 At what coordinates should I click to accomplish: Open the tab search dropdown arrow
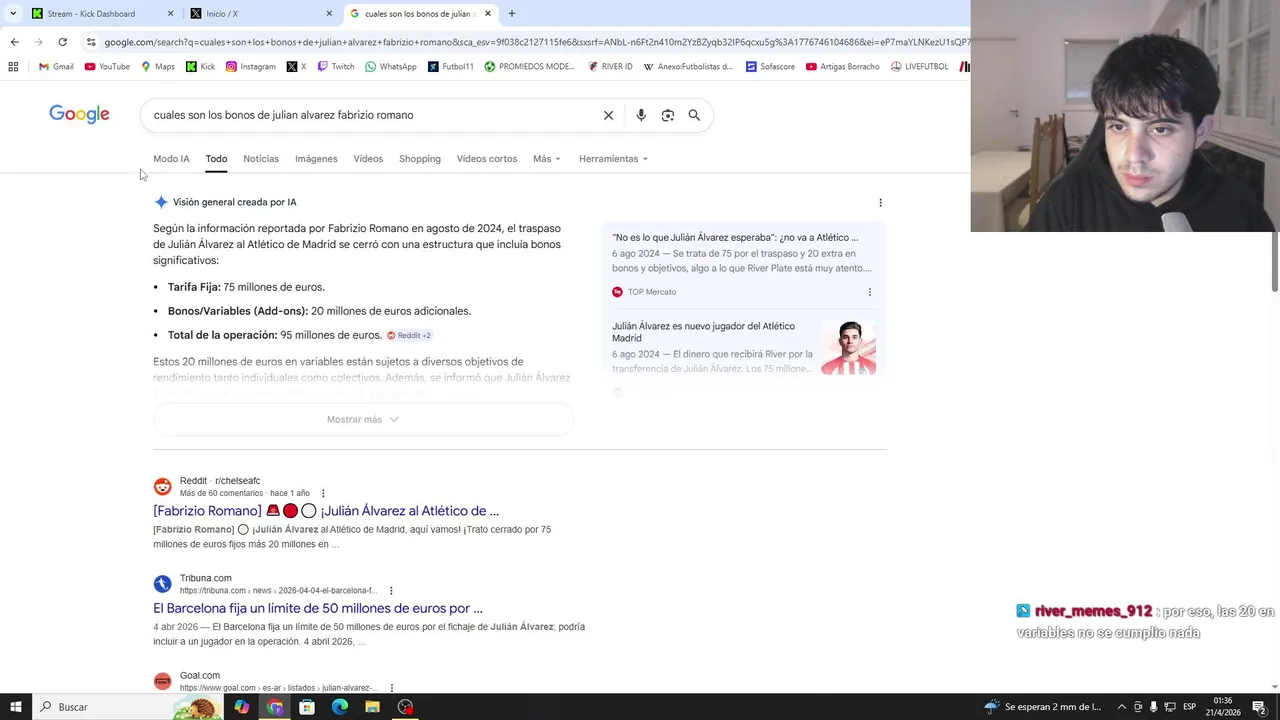point(13,14)
